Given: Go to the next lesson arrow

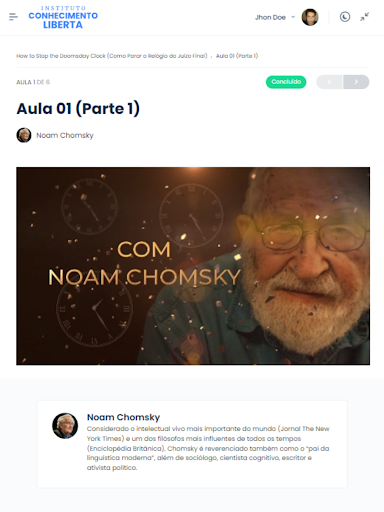Looking at the screenshot, I should 356,82.
